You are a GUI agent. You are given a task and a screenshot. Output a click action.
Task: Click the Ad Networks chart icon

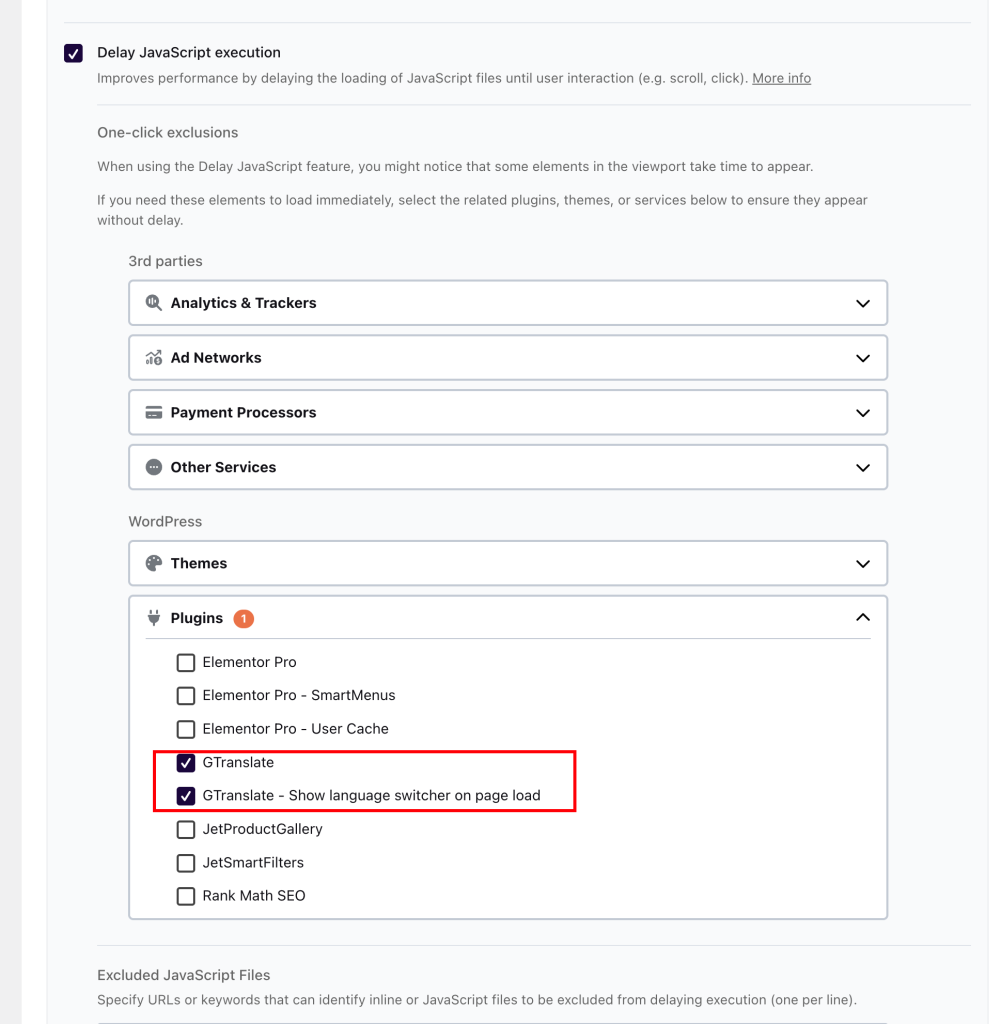[153, 357]
